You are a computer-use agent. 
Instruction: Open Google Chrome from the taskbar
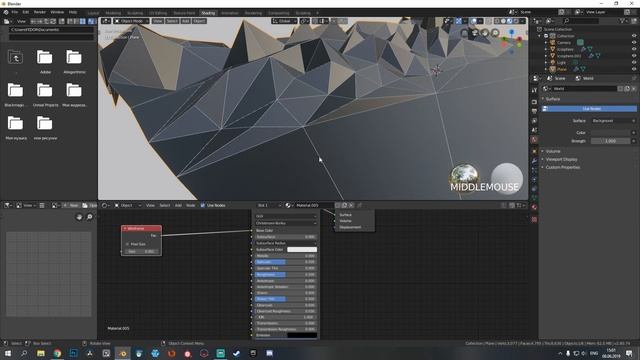(x=57, y=353)
